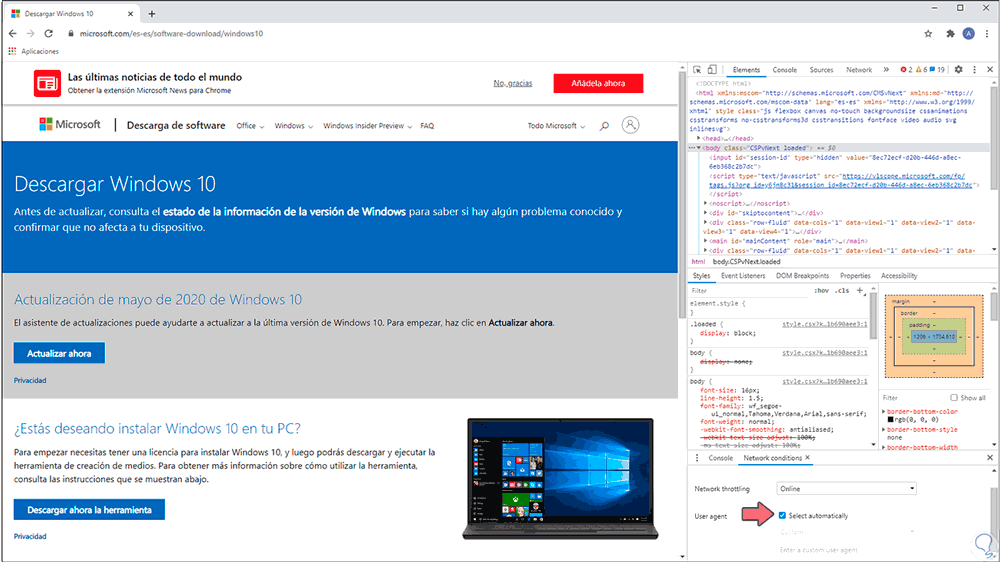Click the No, gracias link
The height and width of the screenshot is (562, 1000).
(x=513, y=83)
